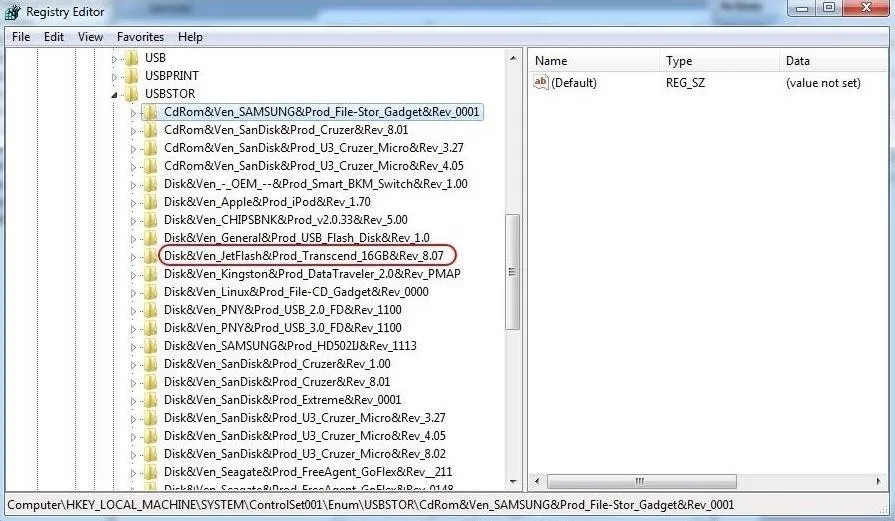Click folder icon of Seagate FreeAgent_GoFlex Rev__211
Viewport: 895px width, 521px height.
coord(151,472)
